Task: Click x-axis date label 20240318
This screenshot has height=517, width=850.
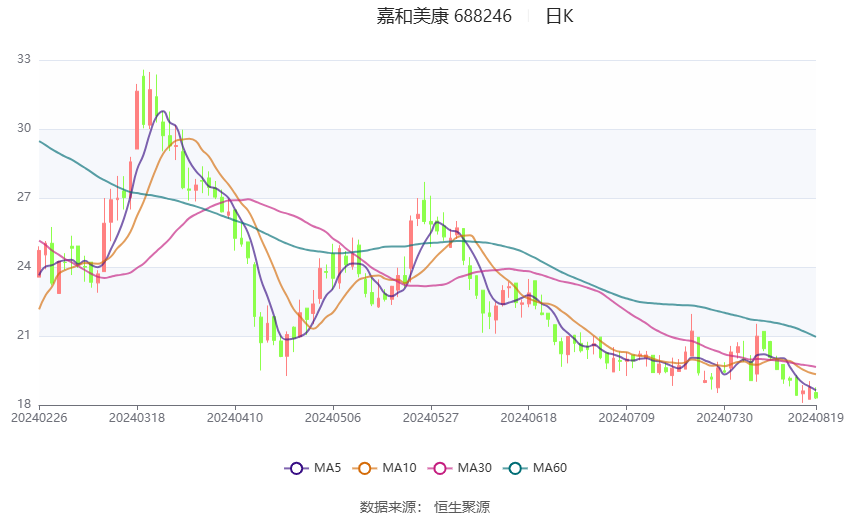Action: tap(137, 418)
